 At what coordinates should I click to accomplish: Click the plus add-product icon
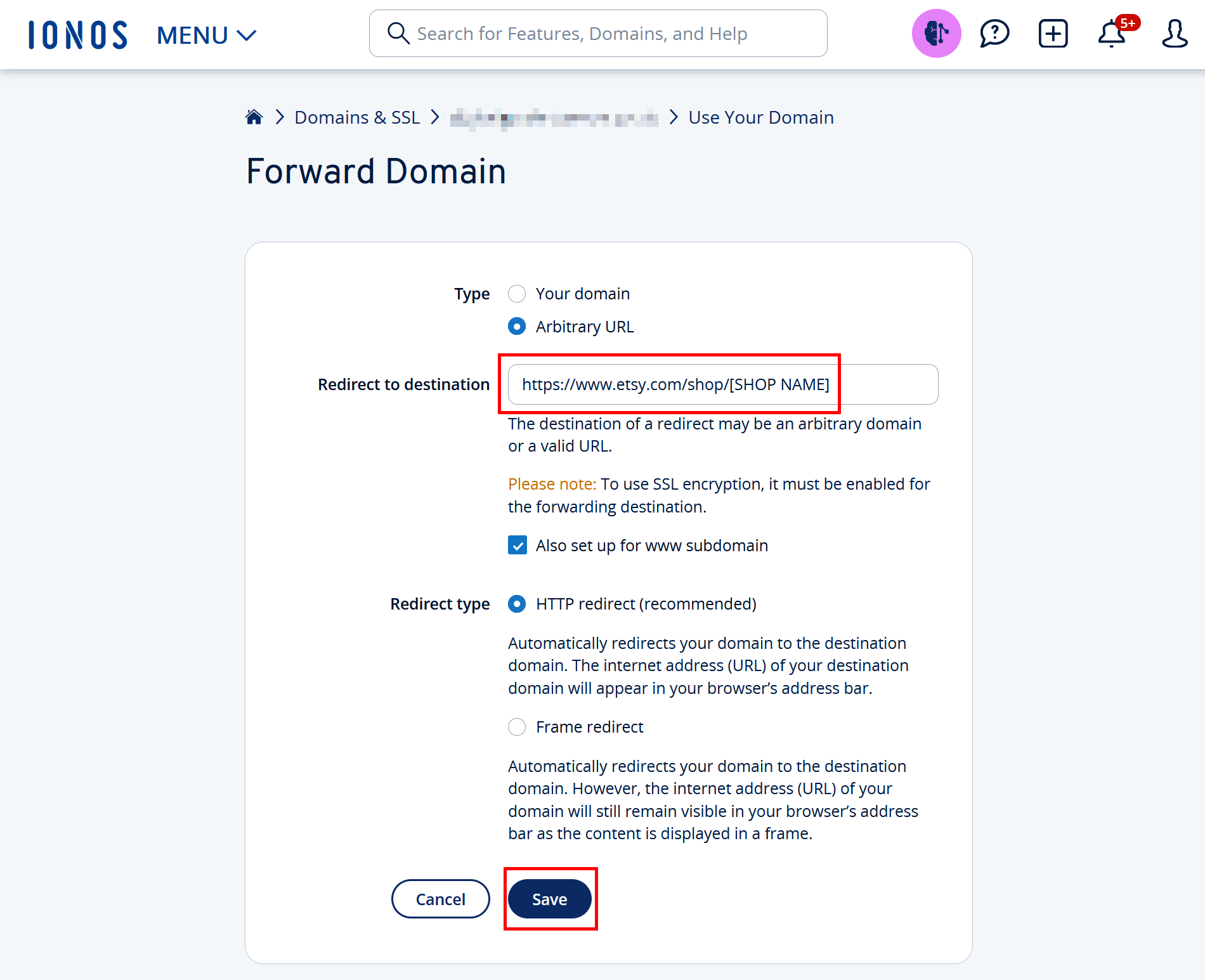(x=1053, y=34)
